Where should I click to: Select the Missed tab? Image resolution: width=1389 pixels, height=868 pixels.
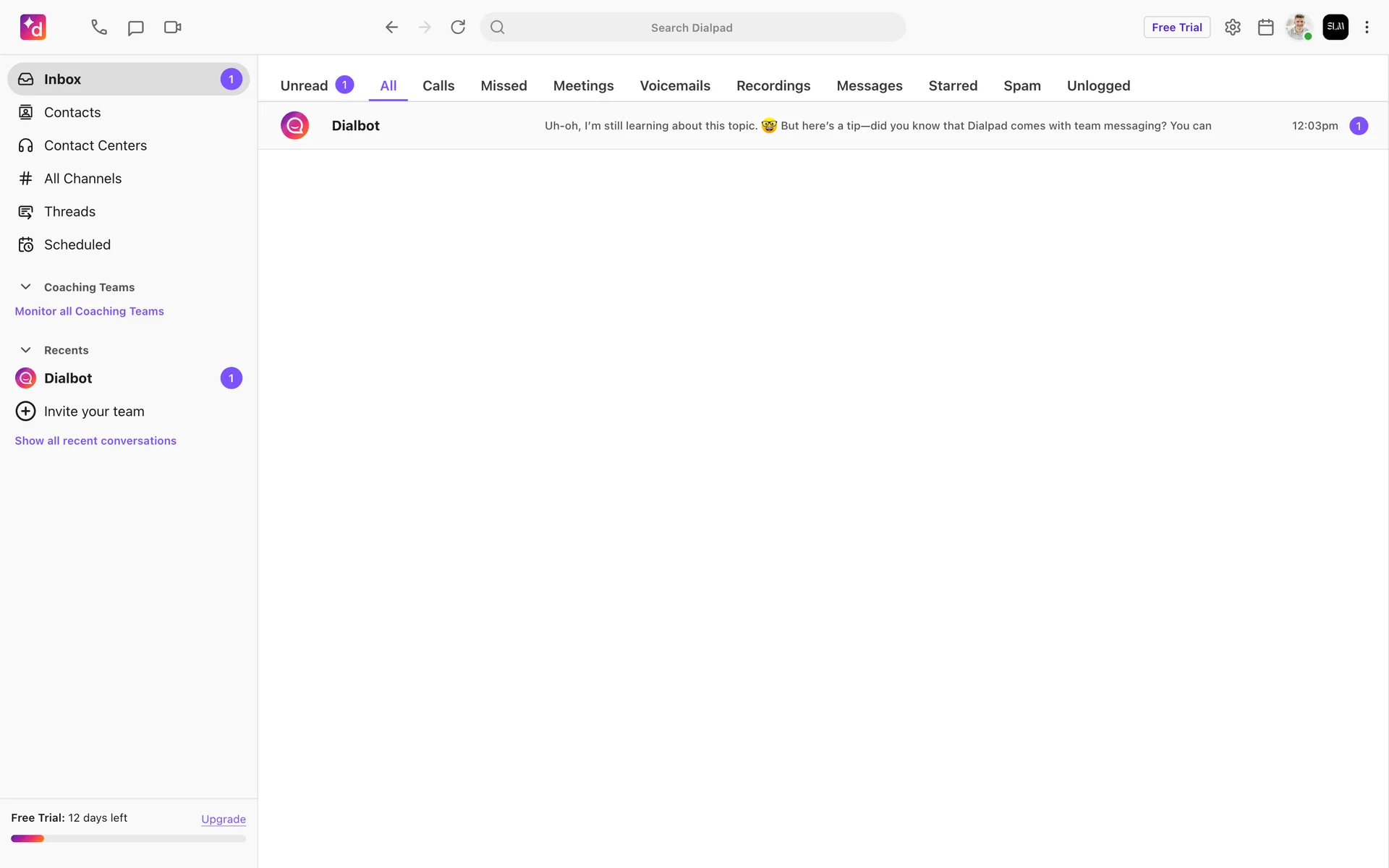tap(504, 85)
